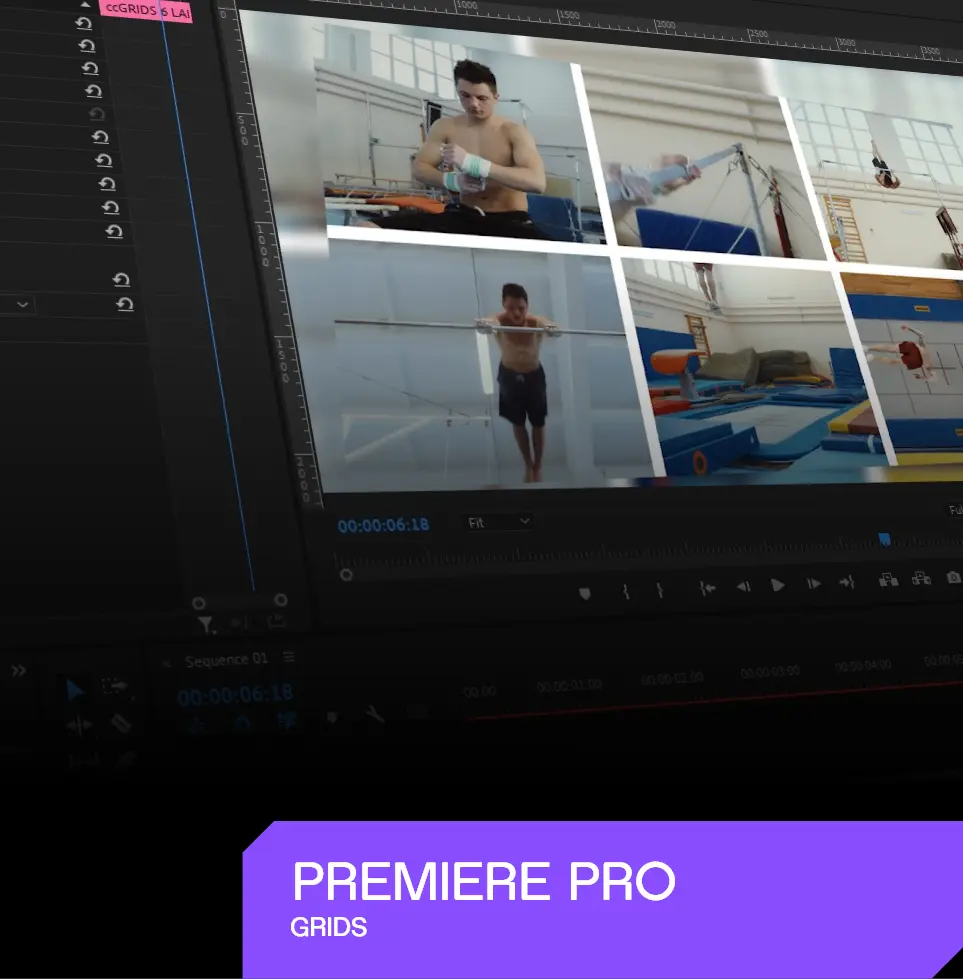The image size is (963, 979).
Task: Select the Razor tool in the tools panel
Action: click(x=121, y=724)
